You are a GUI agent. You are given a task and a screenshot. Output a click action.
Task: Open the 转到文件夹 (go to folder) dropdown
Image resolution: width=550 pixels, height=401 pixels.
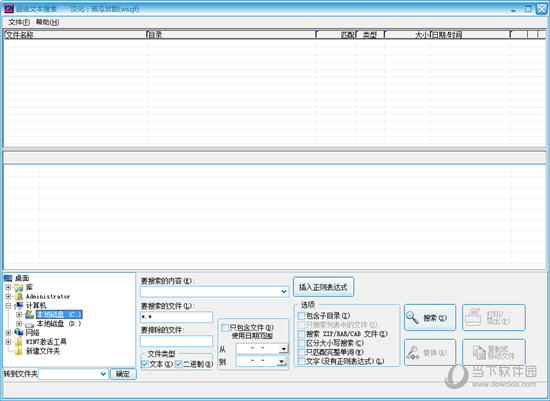pos(103,374)
